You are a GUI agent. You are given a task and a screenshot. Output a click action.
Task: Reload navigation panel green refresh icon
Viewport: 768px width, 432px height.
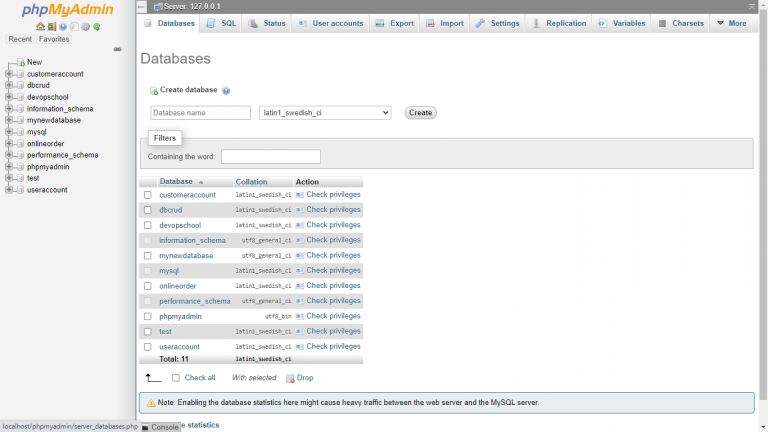[97, 26]
